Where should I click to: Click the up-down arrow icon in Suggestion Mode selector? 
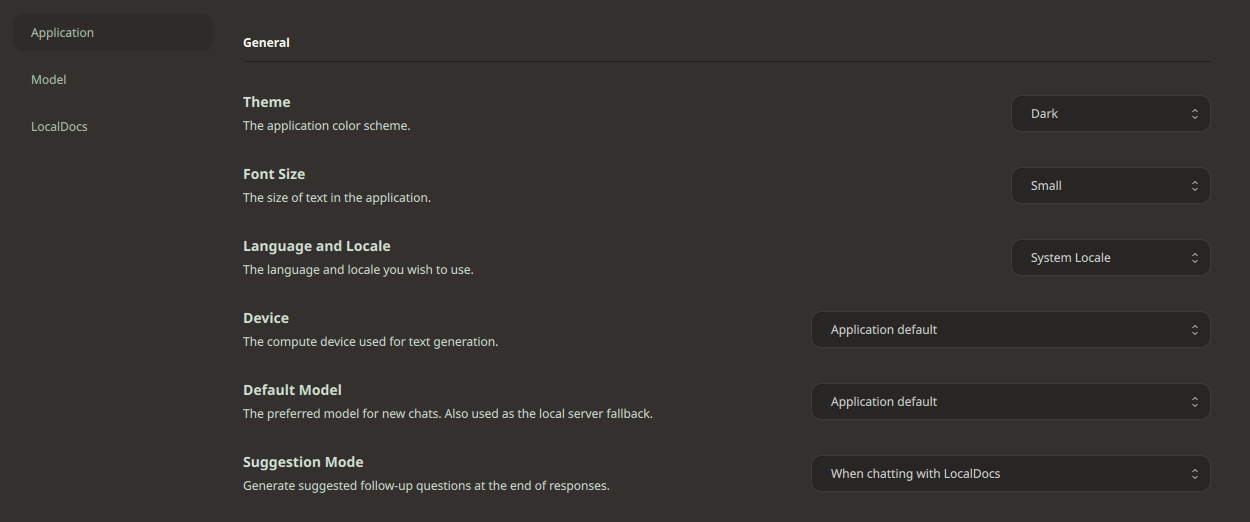pos(1194,474)
